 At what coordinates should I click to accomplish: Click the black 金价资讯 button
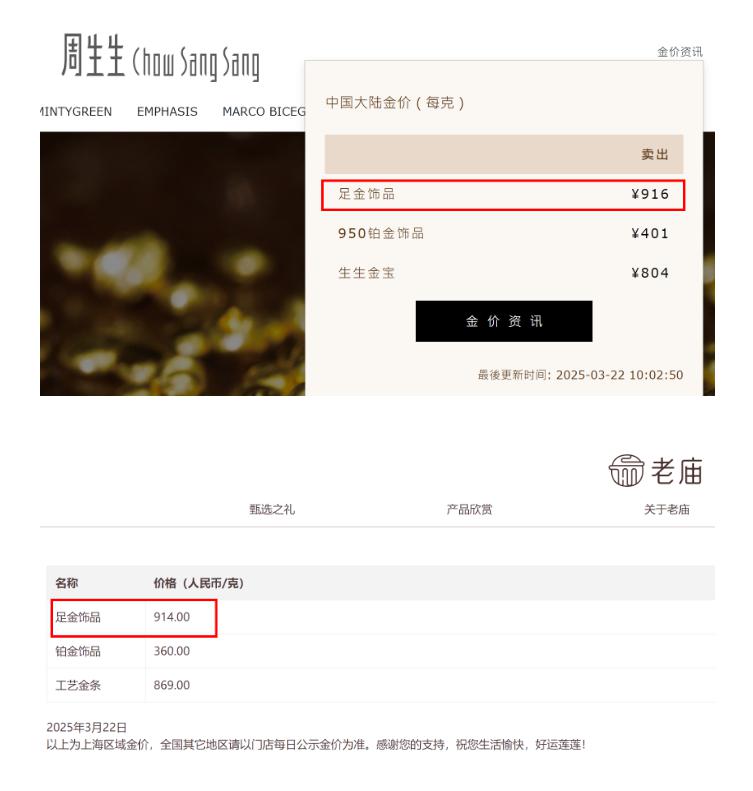503,321
